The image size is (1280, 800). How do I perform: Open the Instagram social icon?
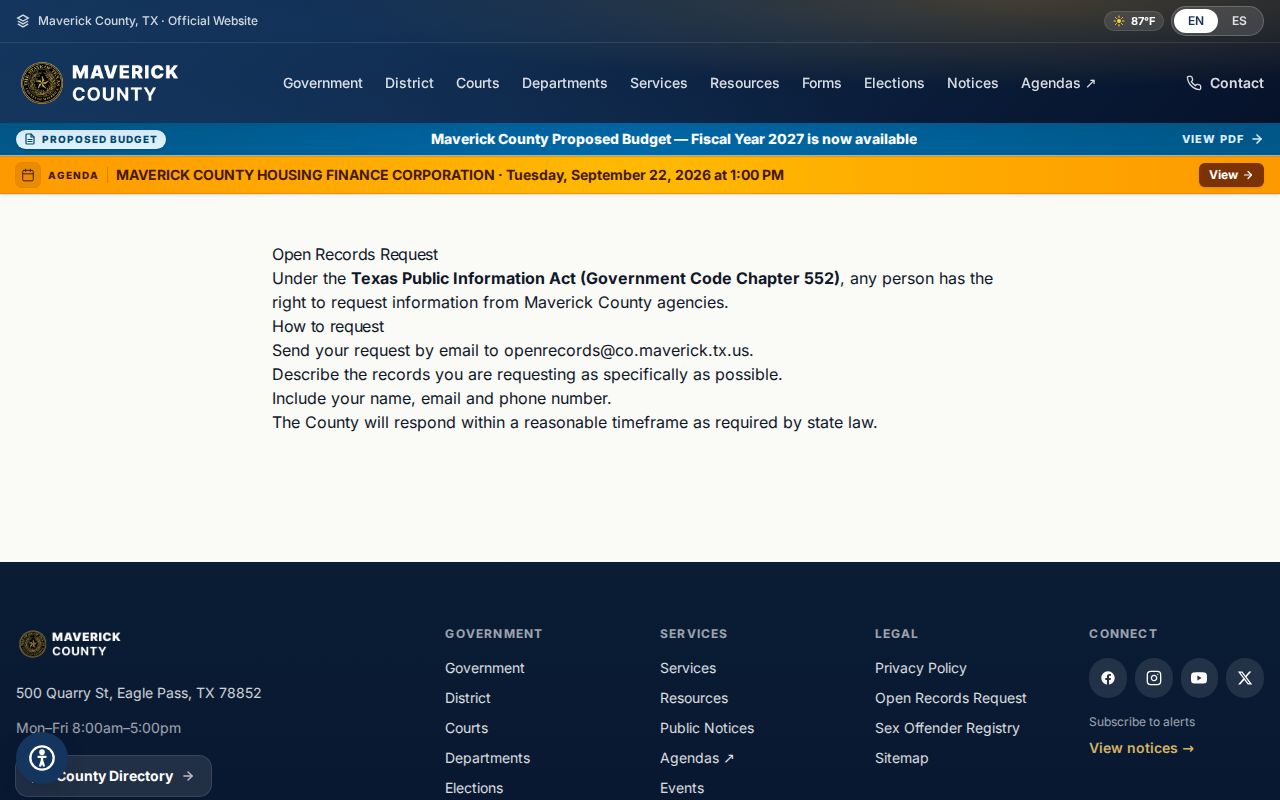1154,678
